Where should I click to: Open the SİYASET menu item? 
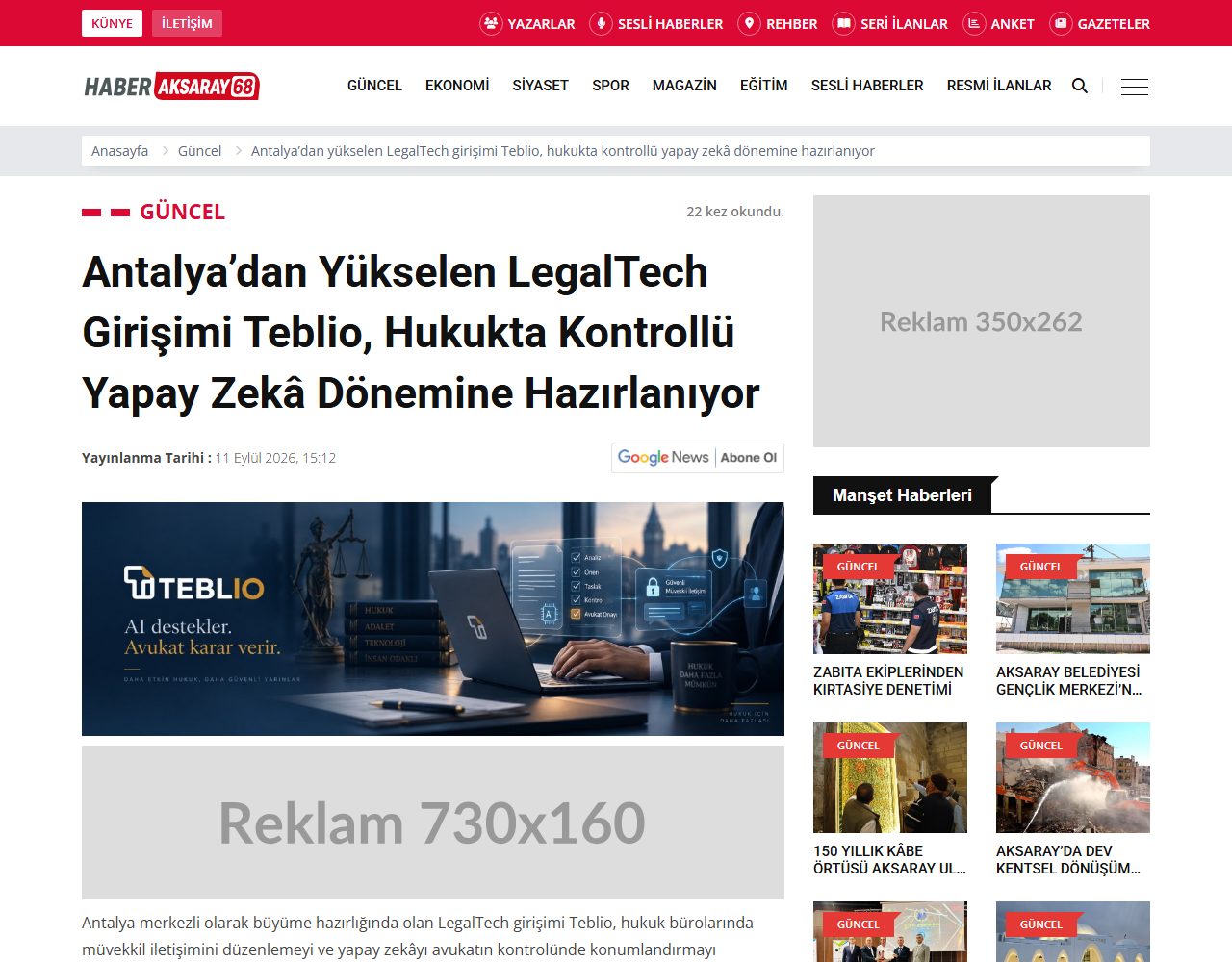tap(540, 86)
